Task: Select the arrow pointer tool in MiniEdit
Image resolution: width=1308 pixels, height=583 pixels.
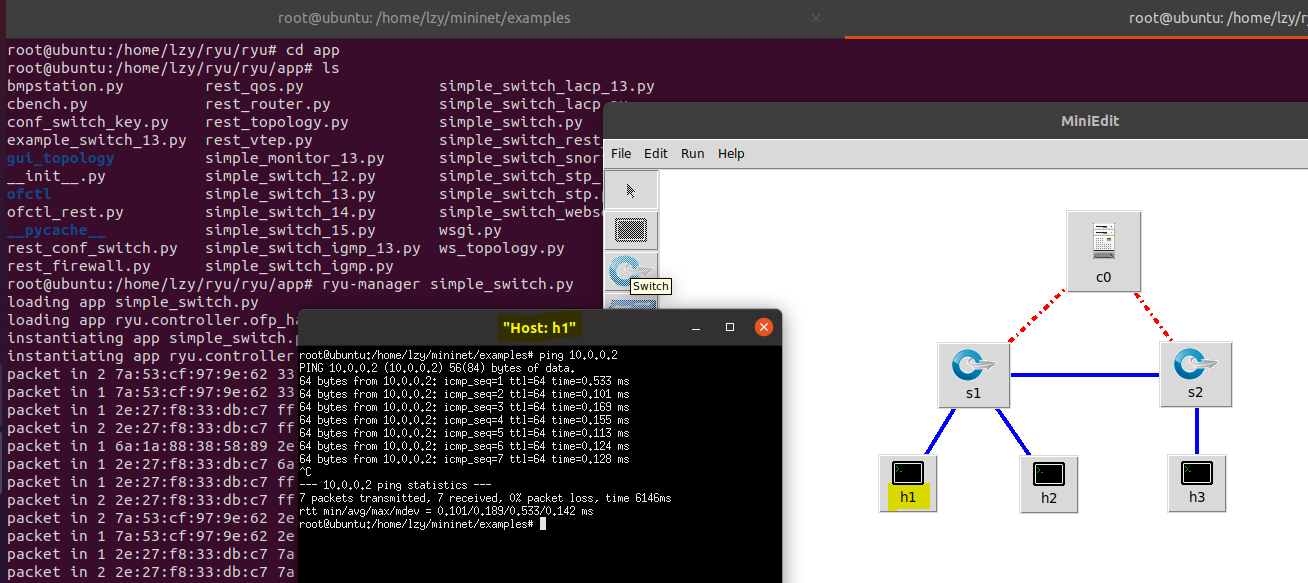Action: tap(630, 190)
